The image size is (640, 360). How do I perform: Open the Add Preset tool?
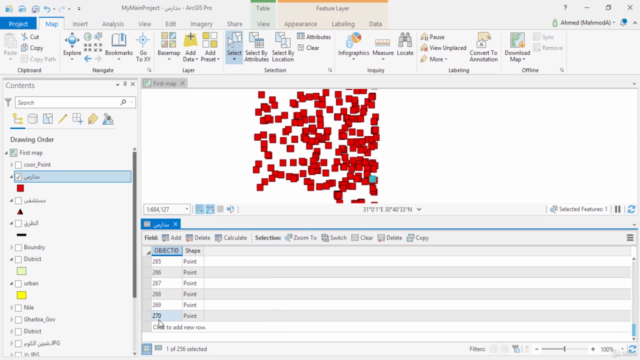[x=210, y=47]
